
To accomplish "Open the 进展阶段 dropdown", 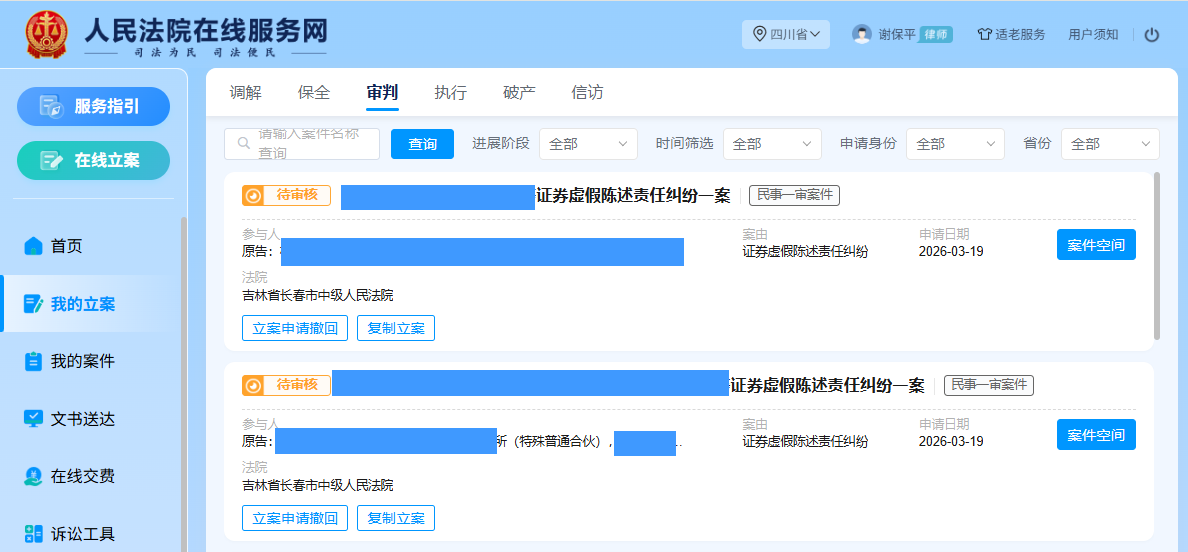I will [x=588, y=144].
